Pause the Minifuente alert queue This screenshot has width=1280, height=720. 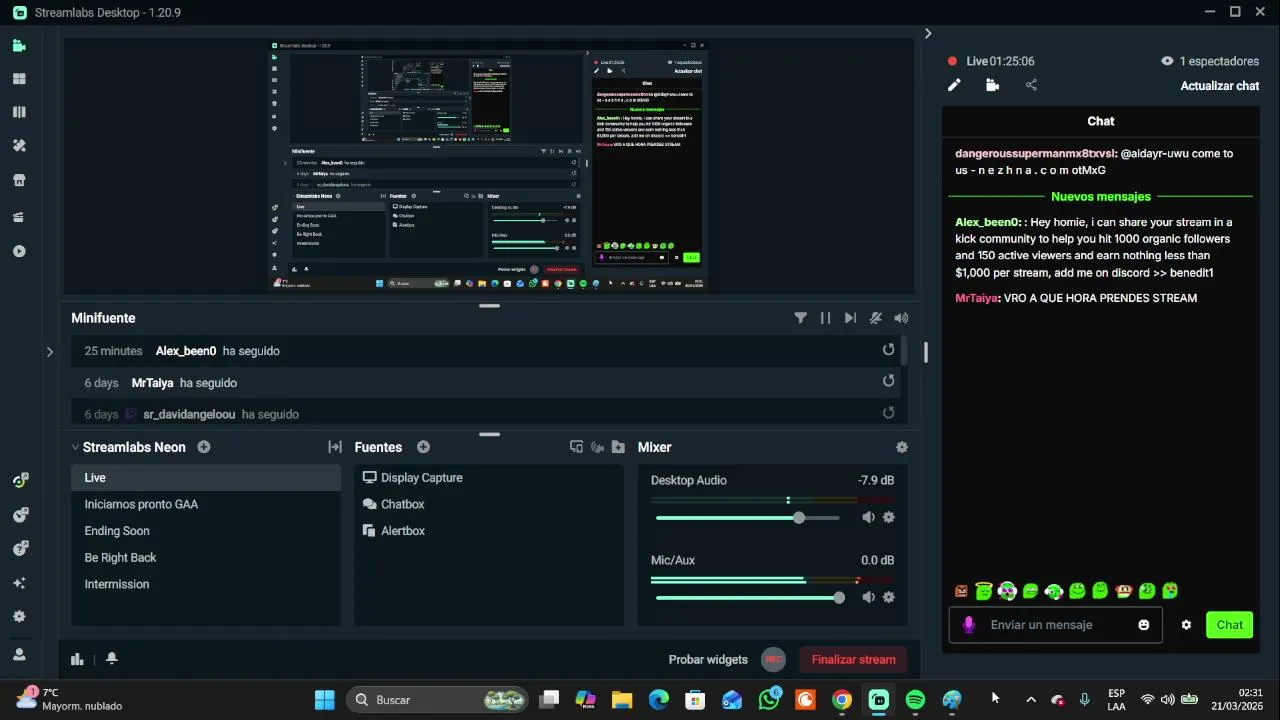point(825,318)
